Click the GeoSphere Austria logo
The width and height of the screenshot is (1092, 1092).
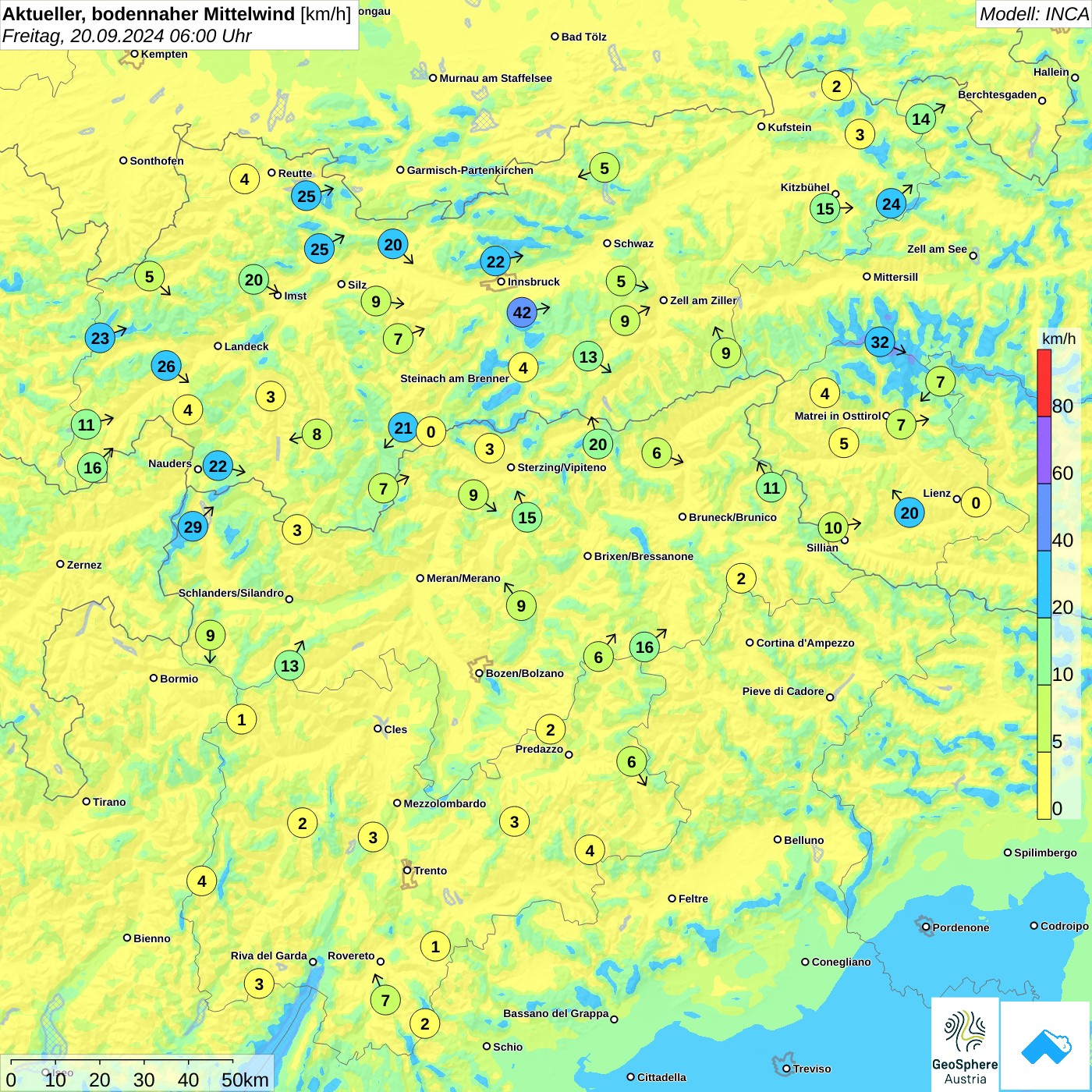965,1044
